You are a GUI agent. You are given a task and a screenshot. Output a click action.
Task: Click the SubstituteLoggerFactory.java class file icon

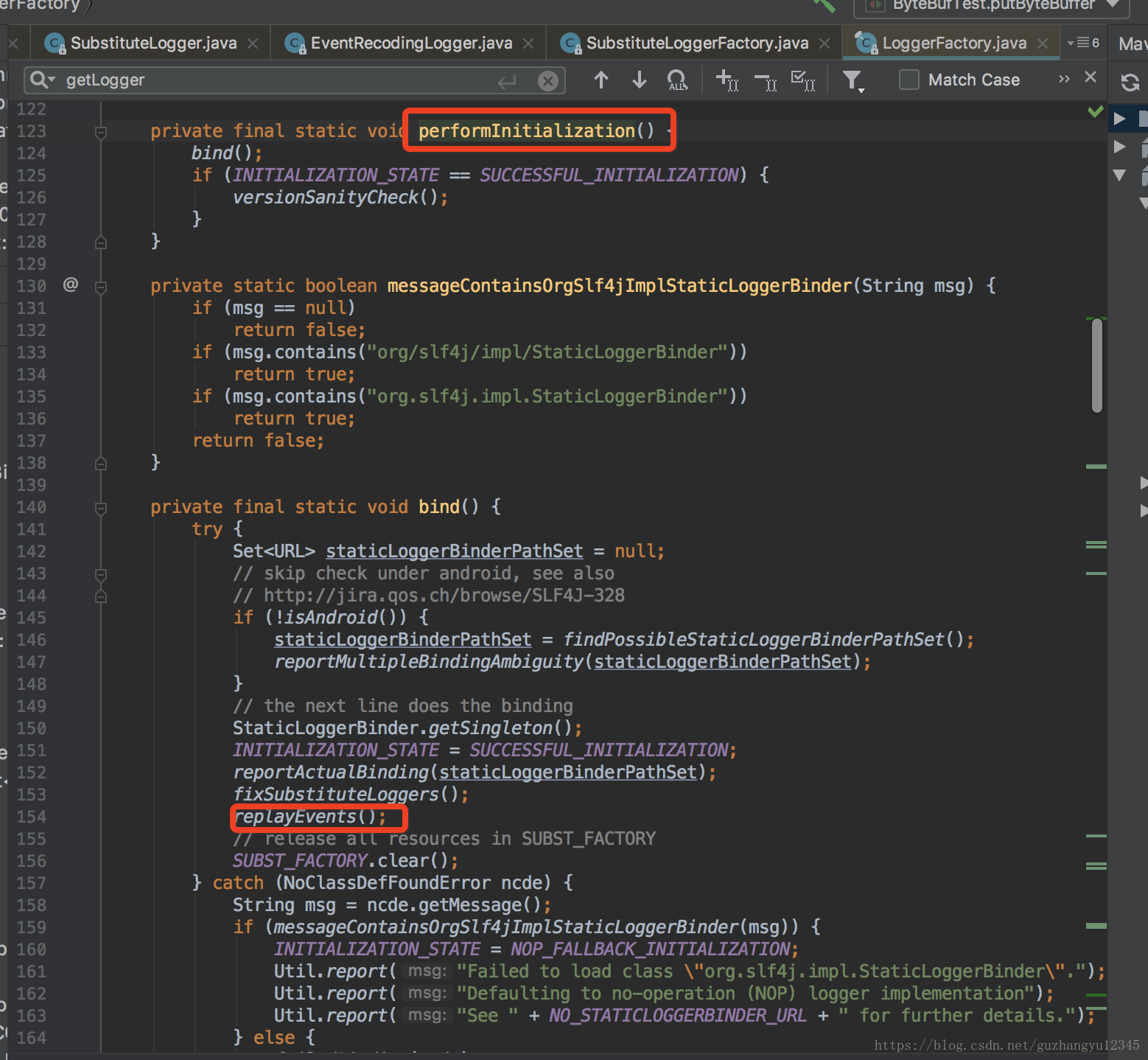tap(570, 43)
